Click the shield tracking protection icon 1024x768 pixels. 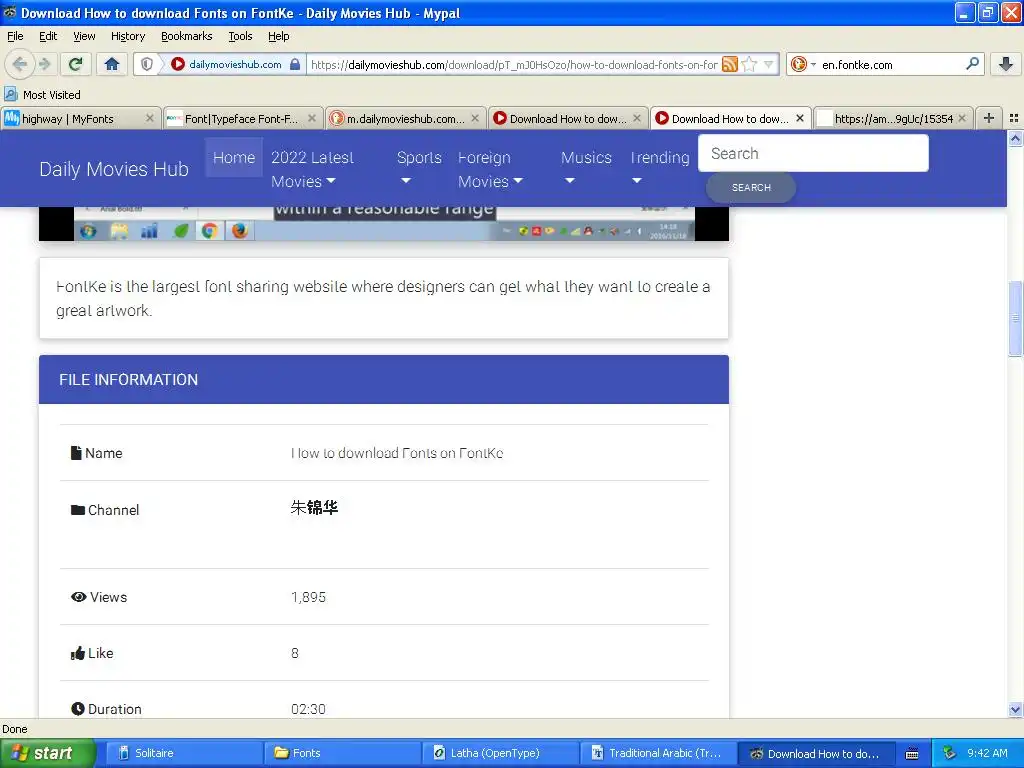click(x=147, y=64)
